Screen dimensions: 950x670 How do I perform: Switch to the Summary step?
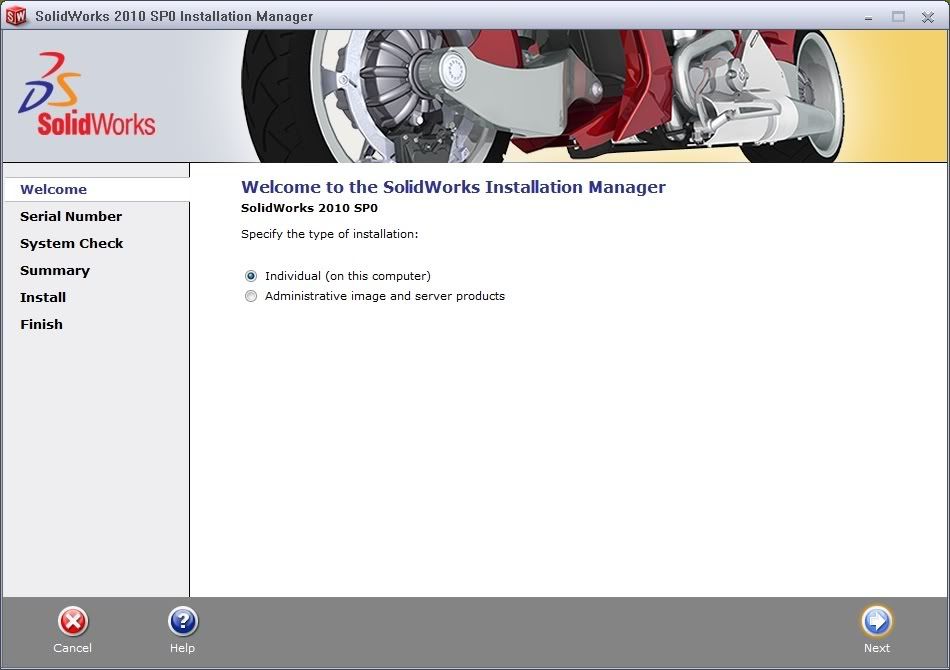[x=55, y=271]
